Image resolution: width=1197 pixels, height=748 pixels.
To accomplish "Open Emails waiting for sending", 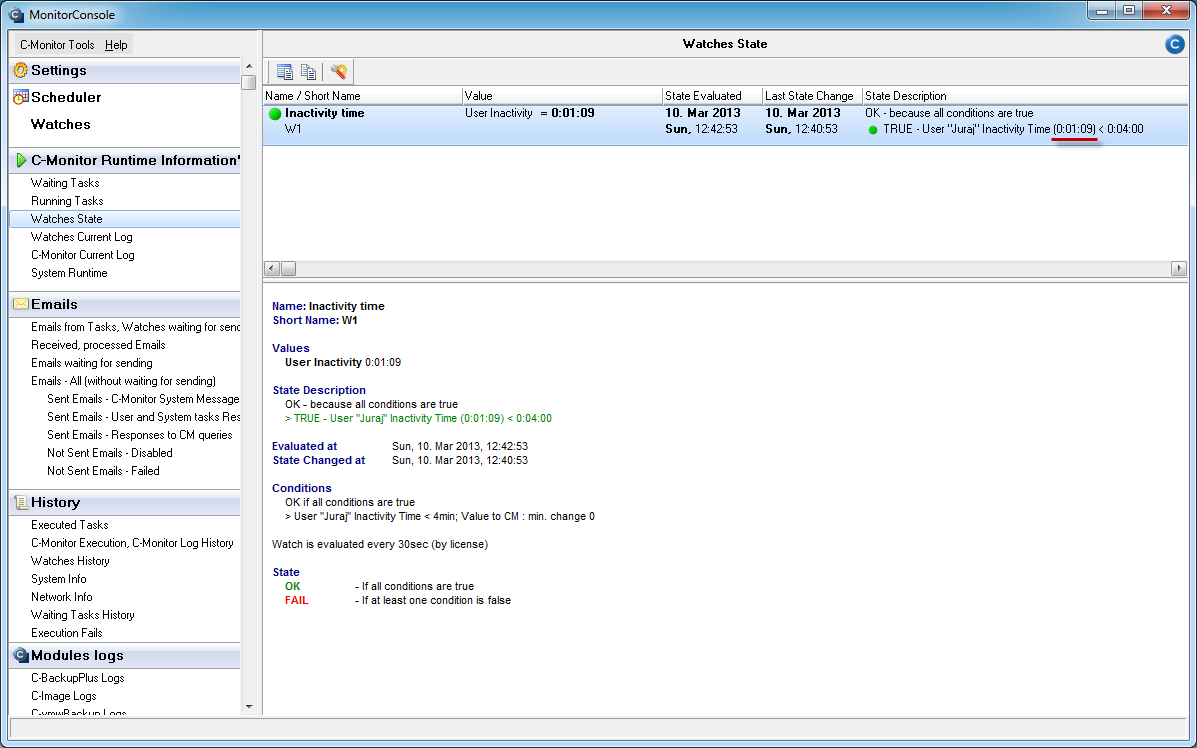I will coord(92,363).
